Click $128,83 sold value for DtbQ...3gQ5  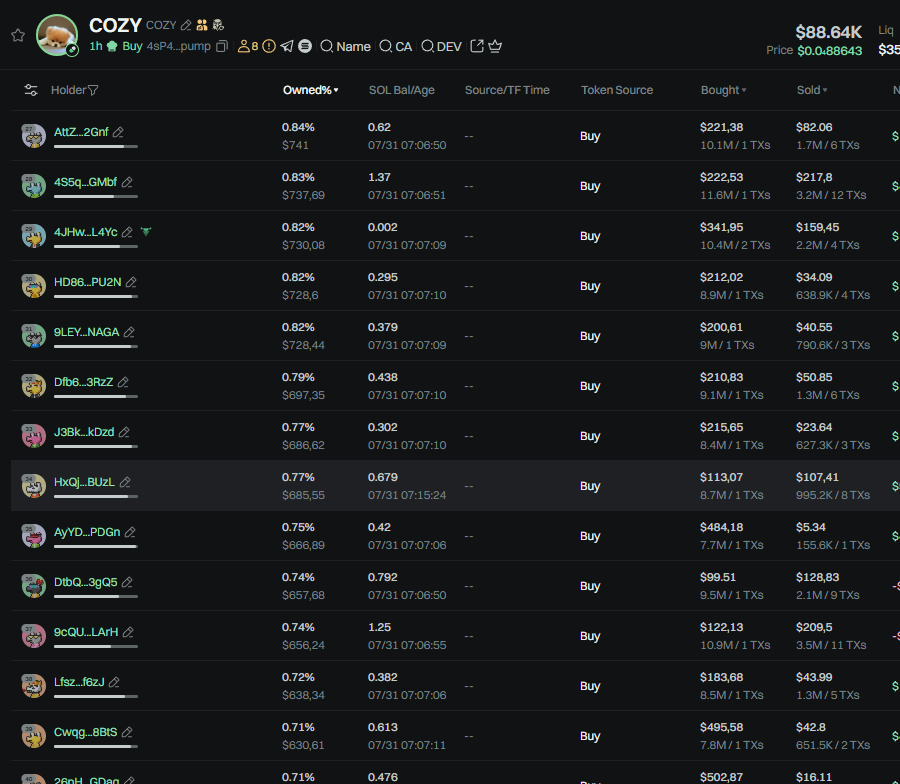pos(817,577)
